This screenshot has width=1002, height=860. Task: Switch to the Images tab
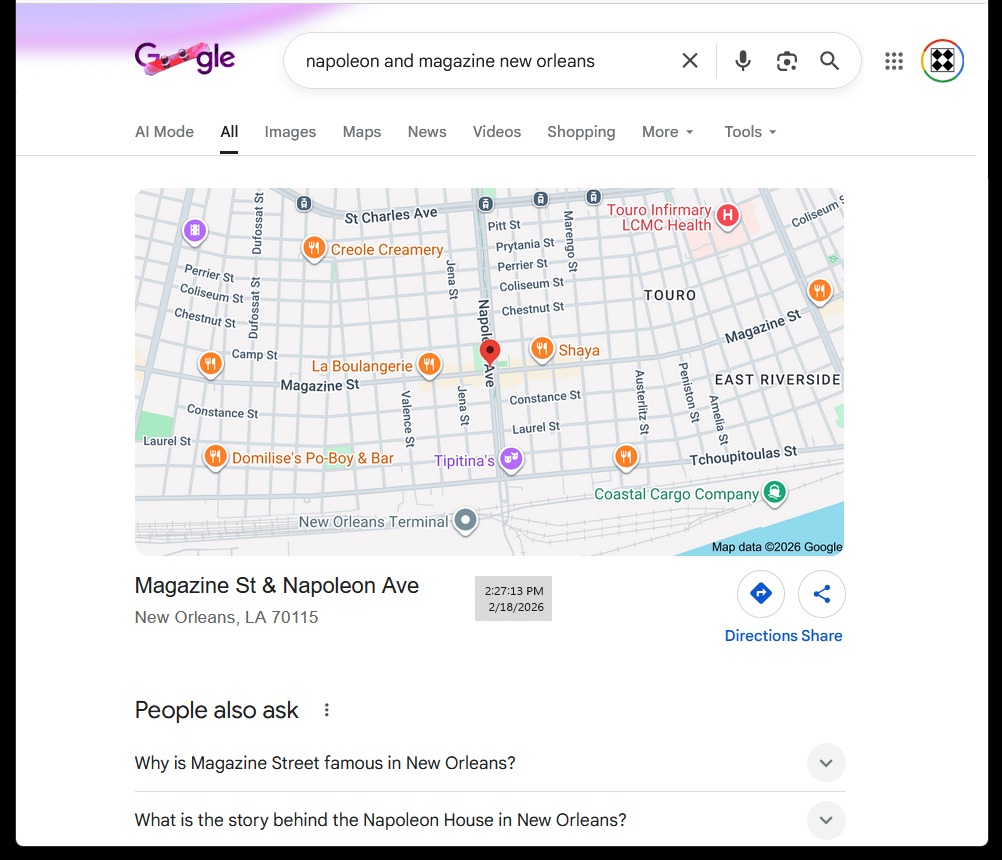[x=290, y=132]
